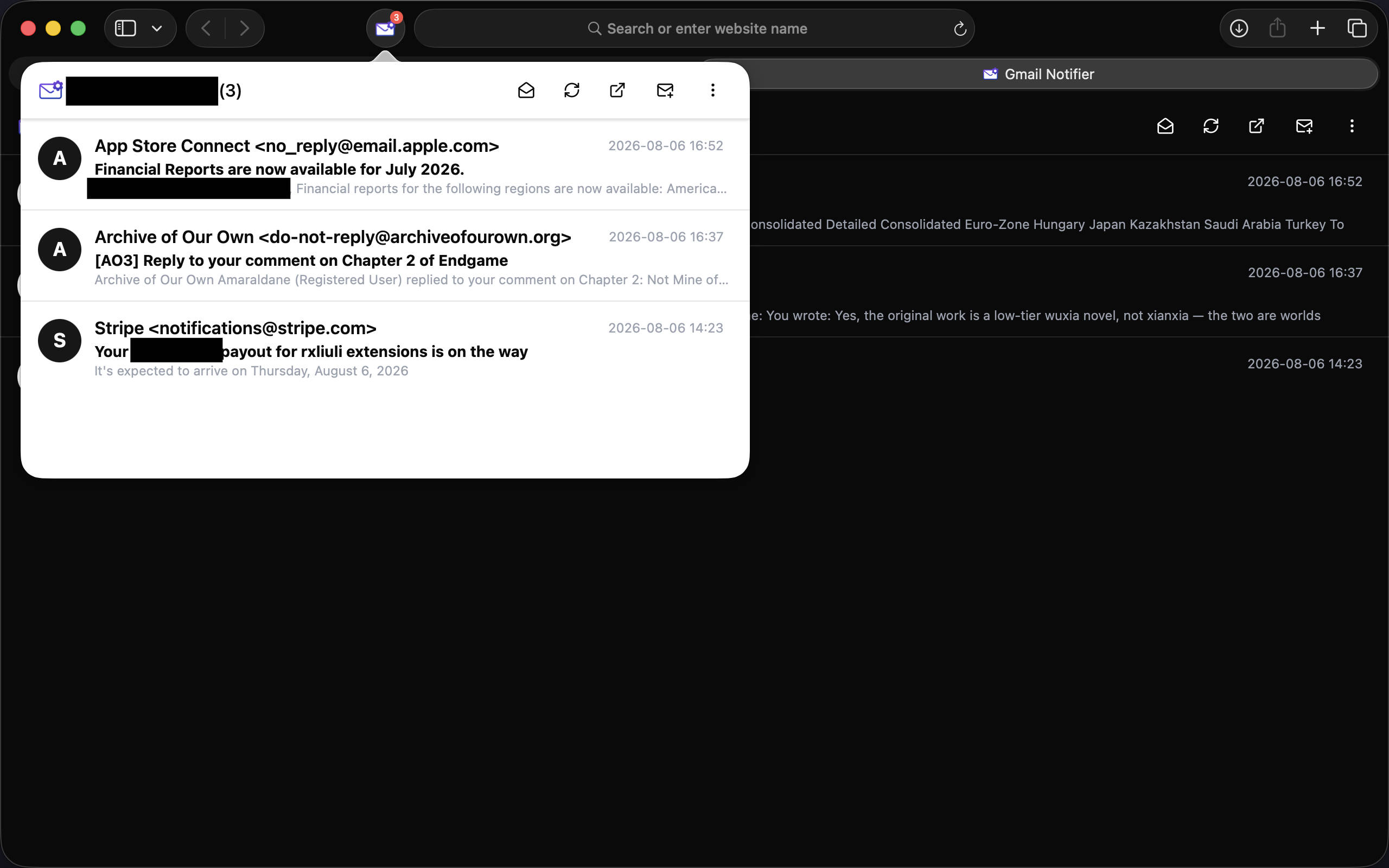The width and height of the screenshot is (1389, 868).
Task: Click the popup timestamp 2026-08-06 16:37
Action: click(666, 237)
